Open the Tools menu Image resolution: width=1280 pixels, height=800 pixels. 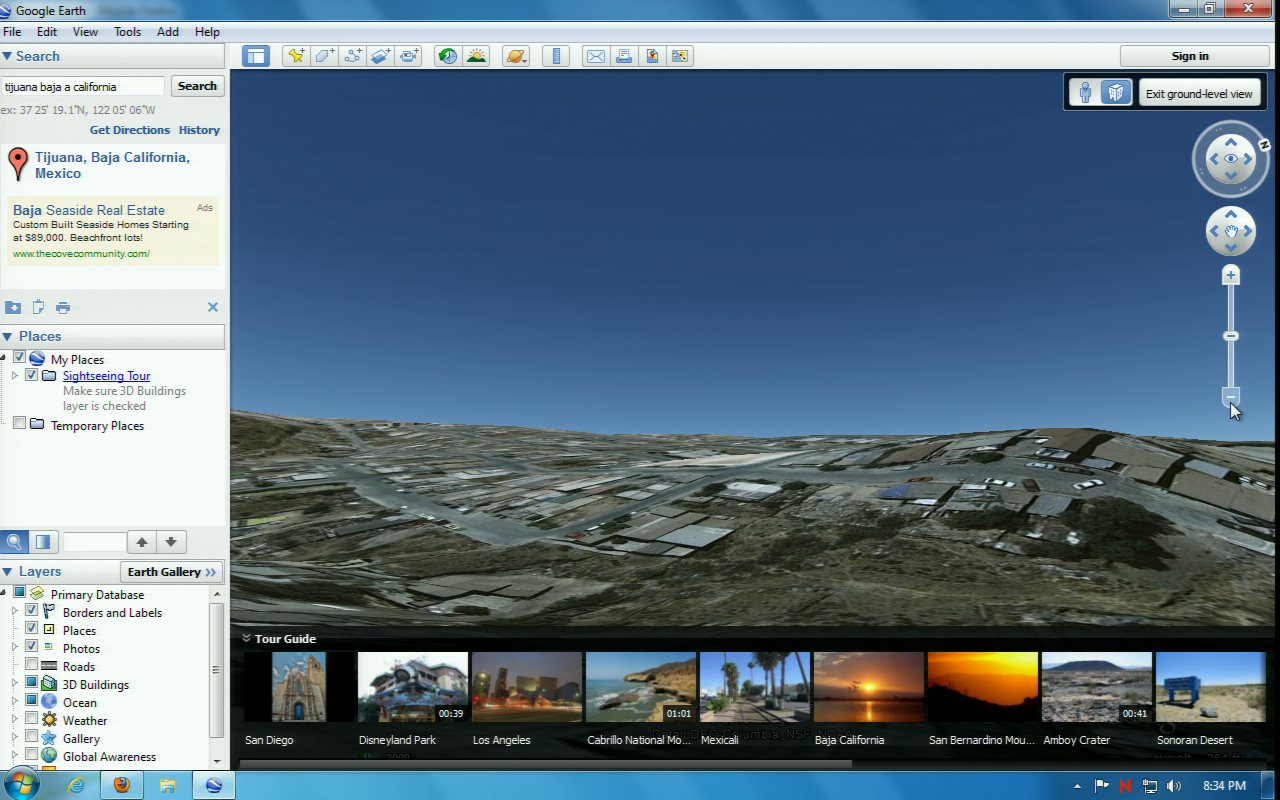coord(127,32)
